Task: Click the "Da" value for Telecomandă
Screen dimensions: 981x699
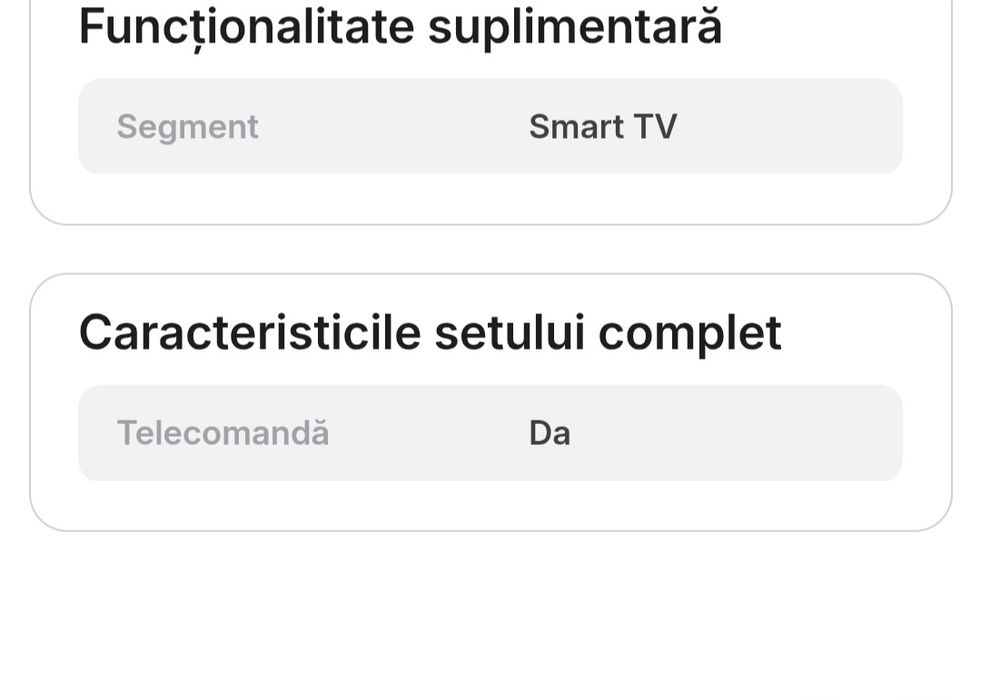Action: pos(549,433)
